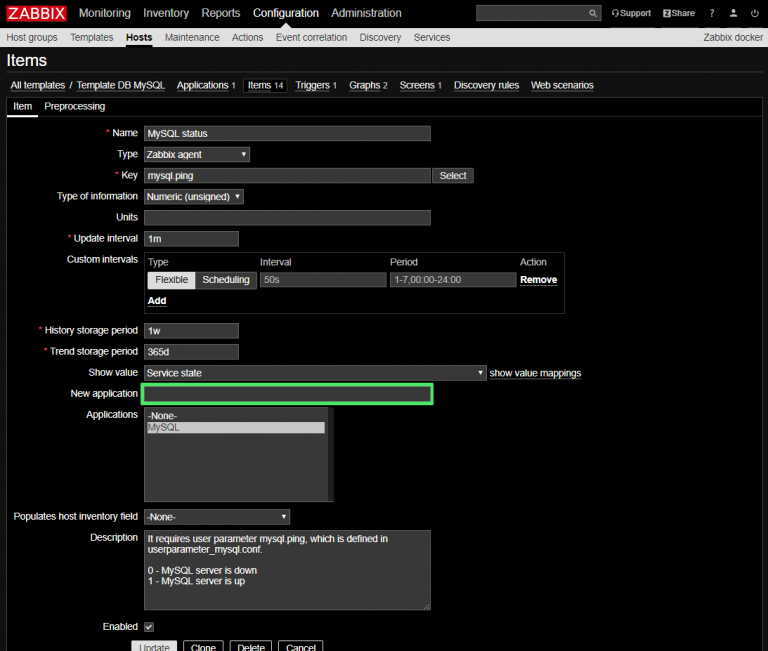Open Web scenarios link
768x651 pixels.
tap(562, 85)
